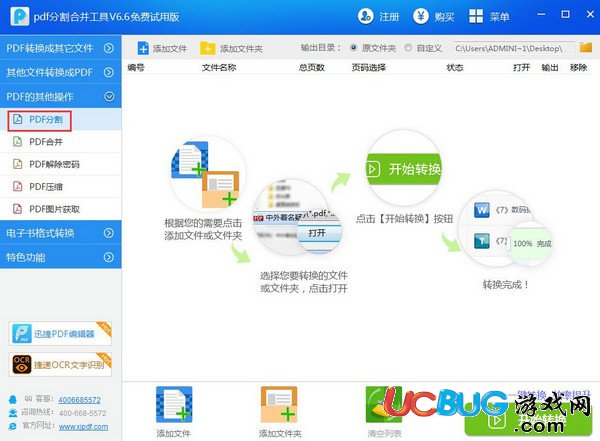
Task: Click the 清空列表 clear list icon
Action: tap(384, 405)
